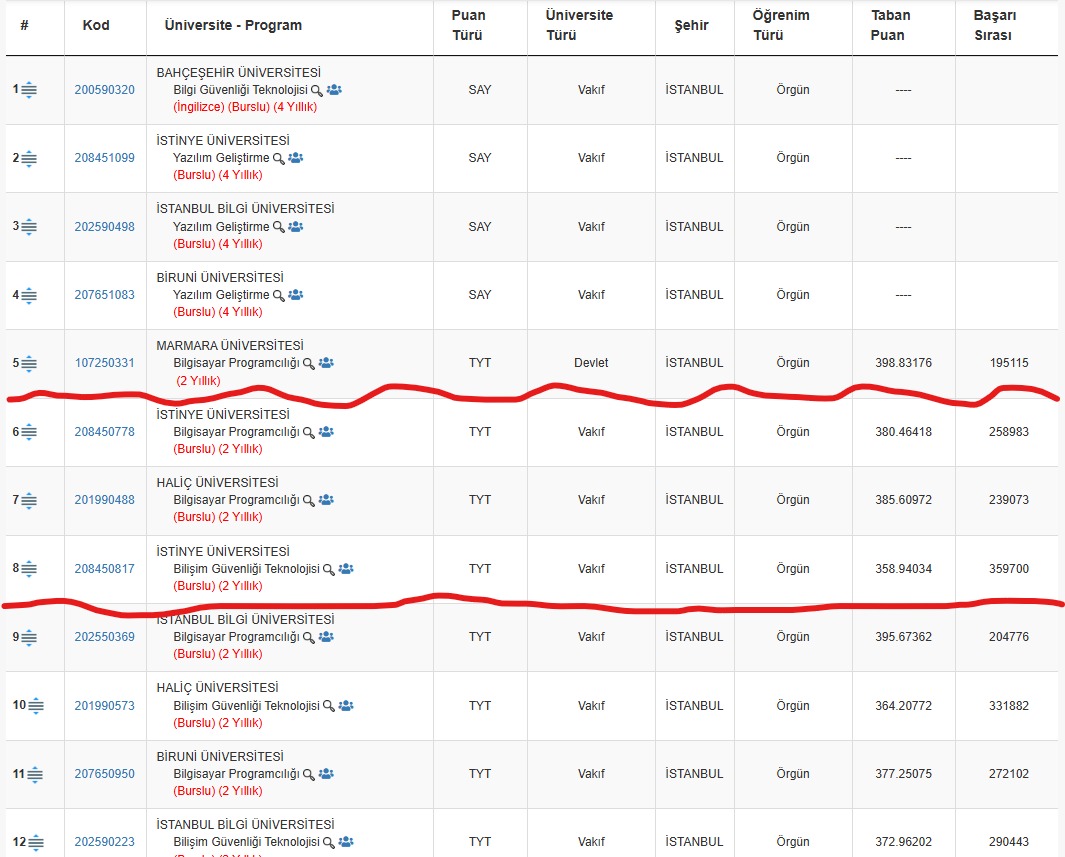1065x857 pixels.
Task: Click people icon for Biruni Yazılım Geliştirme
Action: click(295, 295)
